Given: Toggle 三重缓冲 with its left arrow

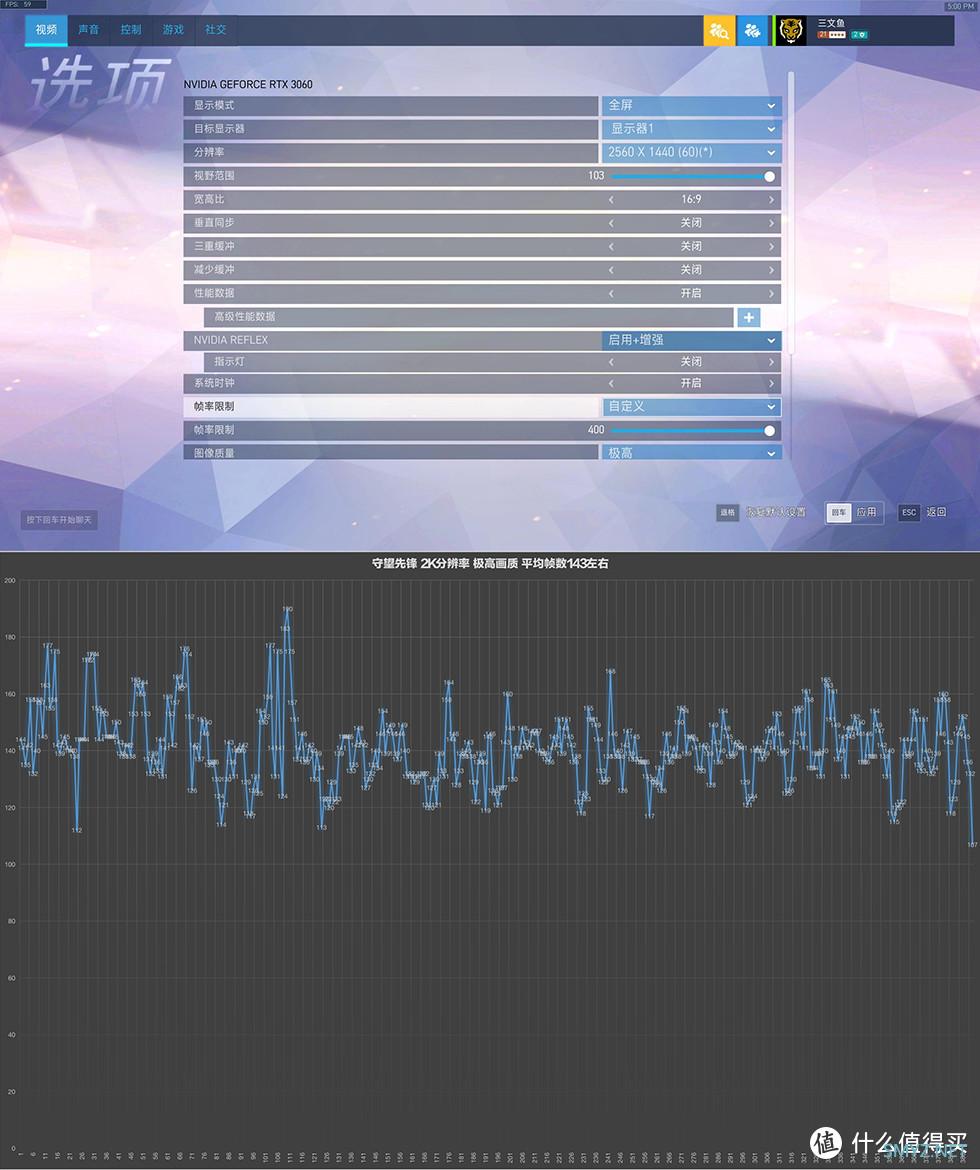Looking at the screenshot, I should 611,246.
